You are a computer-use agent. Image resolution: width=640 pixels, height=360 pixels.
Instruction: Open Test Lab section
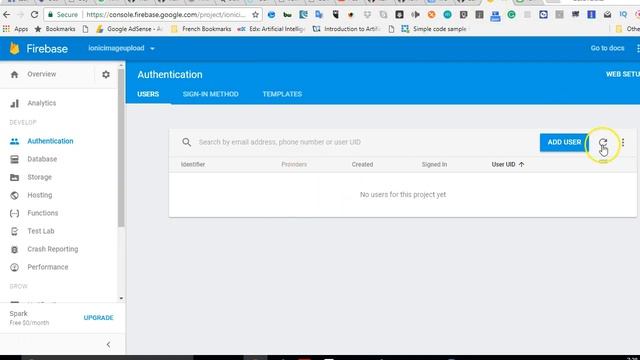41,231
